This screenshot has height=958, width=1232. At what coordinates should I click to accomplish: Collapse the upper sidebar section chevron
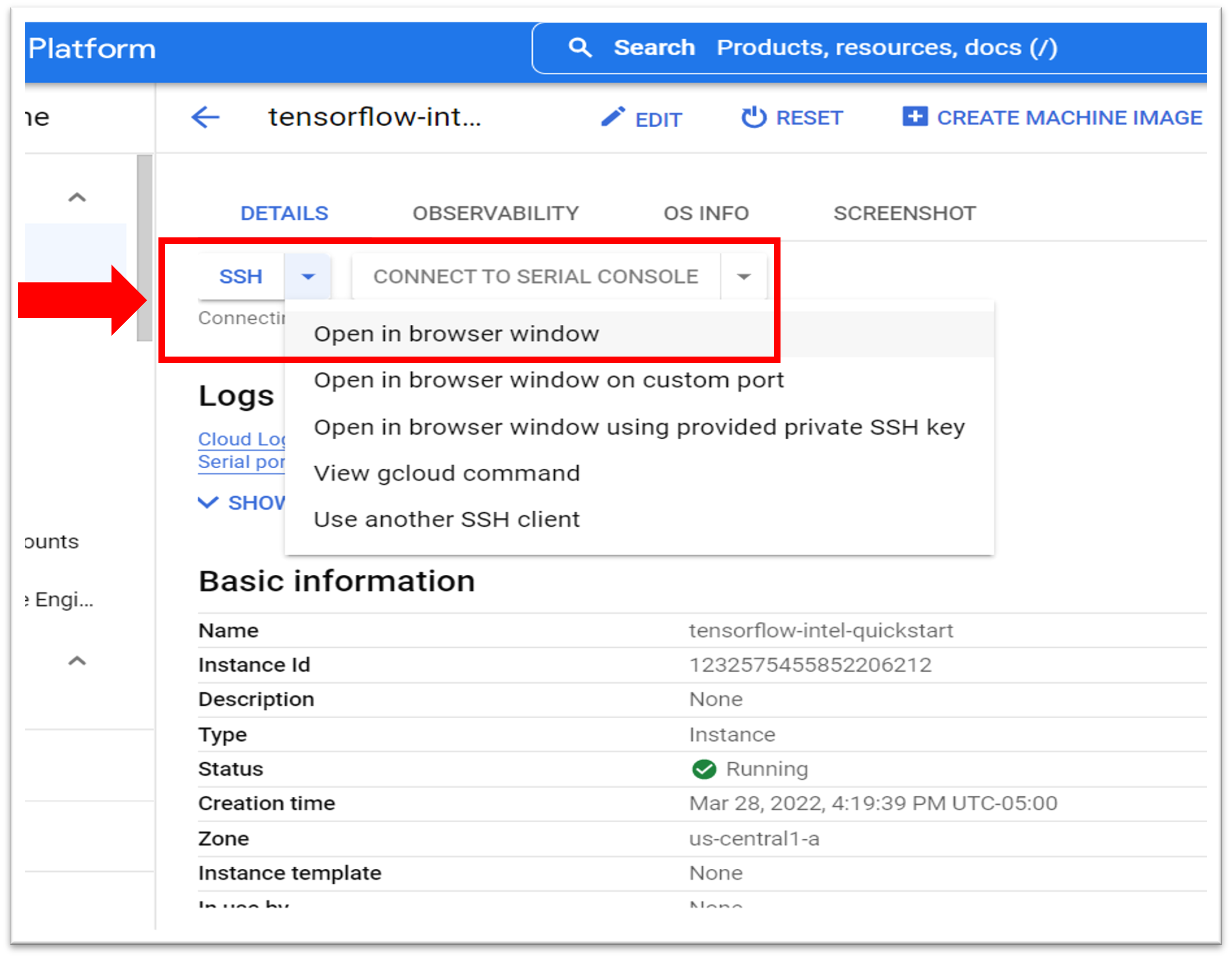tap(77, 198)
